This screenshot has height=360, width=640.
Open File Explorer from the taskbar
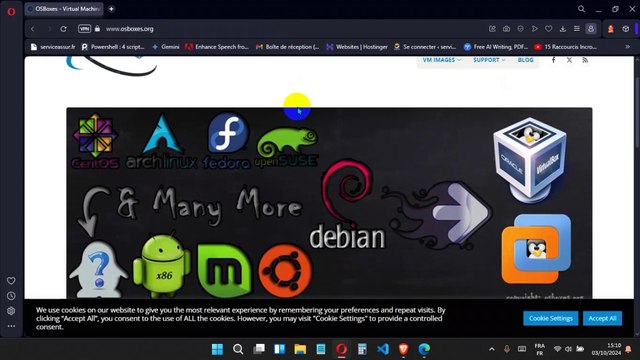[300, 349]
